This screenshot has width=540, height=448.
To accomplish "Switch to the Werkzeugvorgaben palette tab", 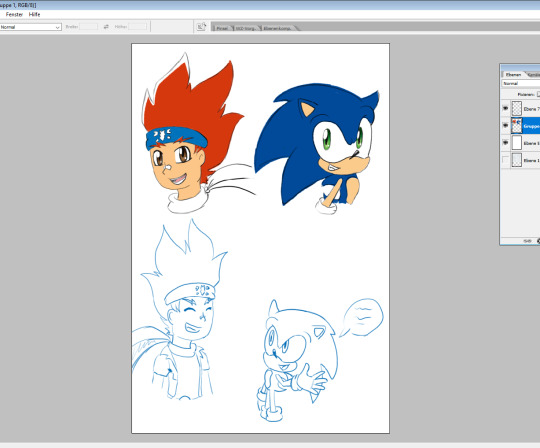I will coord(246,28).
